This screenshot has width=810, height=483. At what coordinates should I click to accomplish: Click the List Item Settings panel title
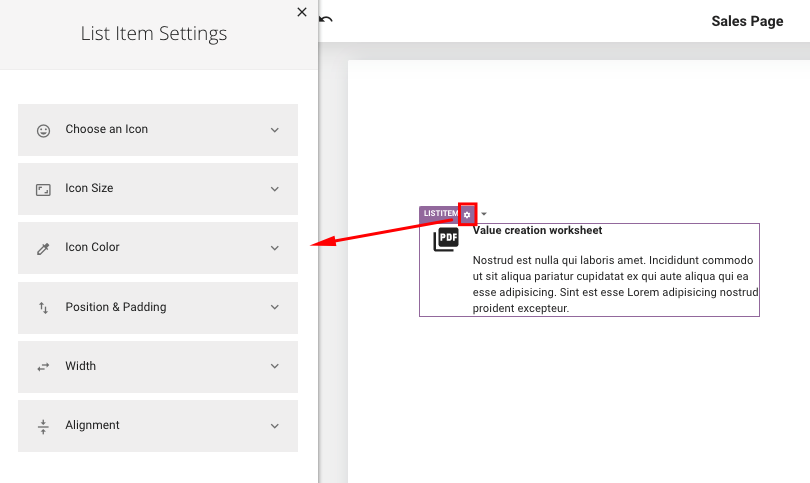pyautogui.click(x=153, y=34)
